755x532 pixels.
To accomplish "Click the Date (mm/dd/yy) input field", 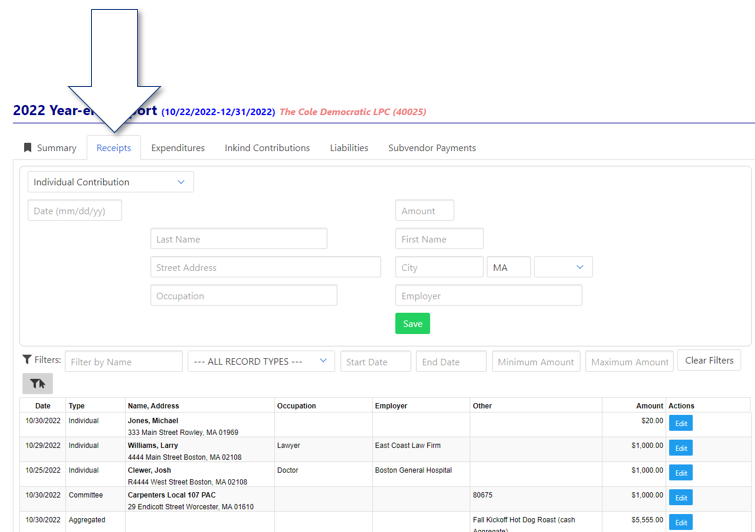I will (75, 211).
